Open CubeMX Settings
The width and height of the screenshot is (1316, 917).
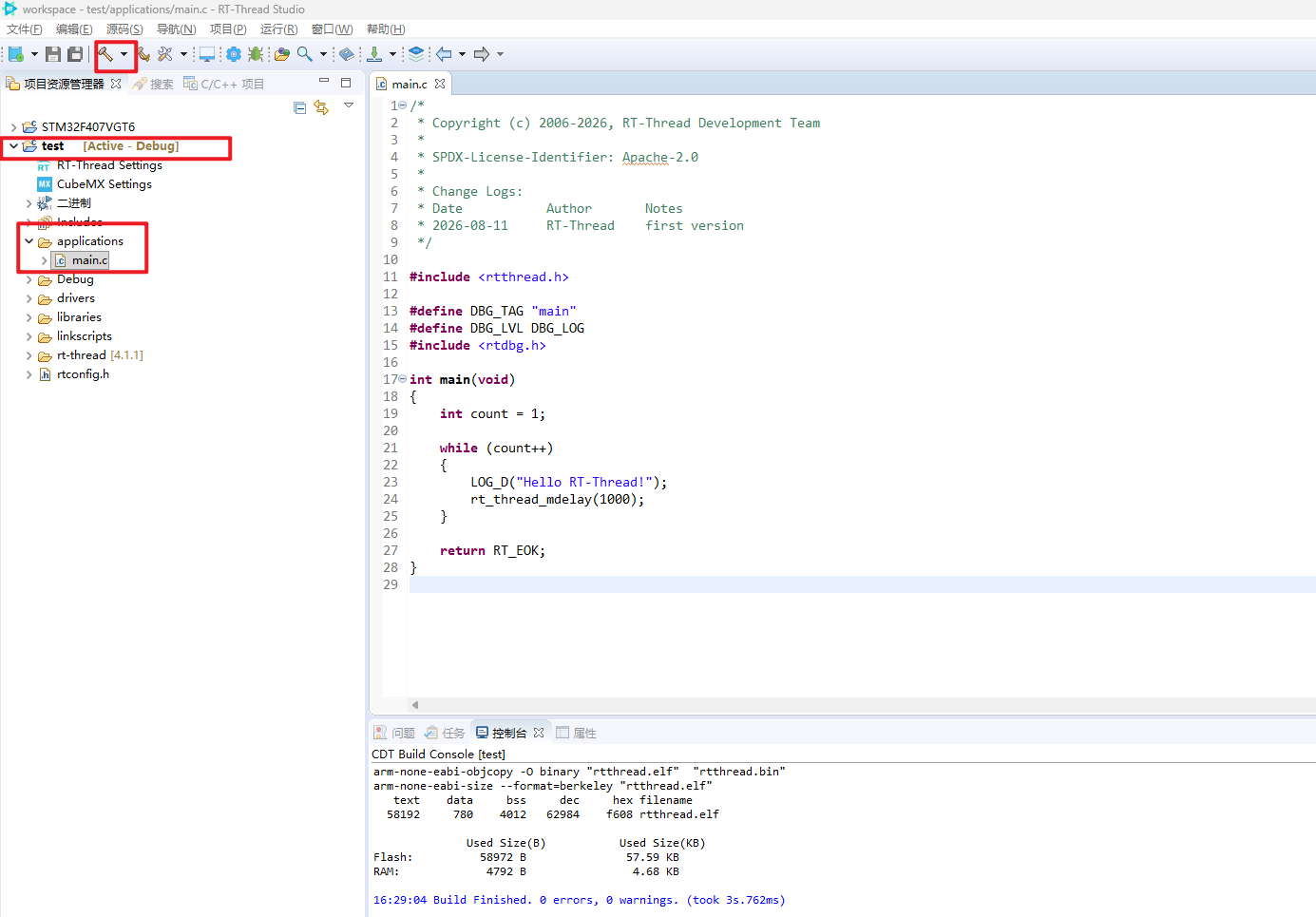[x=104, y=184]
